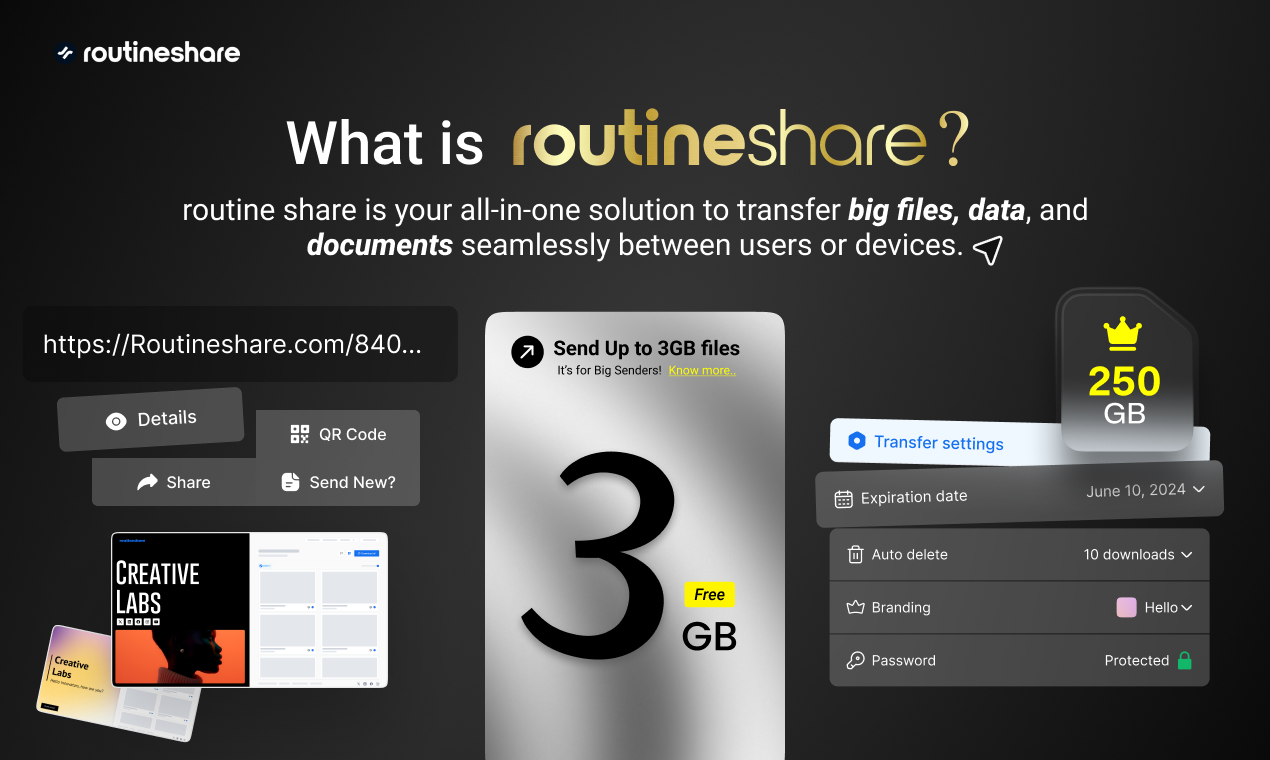Click the crown icon beside Branding
The height and width of the screenshot is (760, 1270).
click(x=855, y=607)
